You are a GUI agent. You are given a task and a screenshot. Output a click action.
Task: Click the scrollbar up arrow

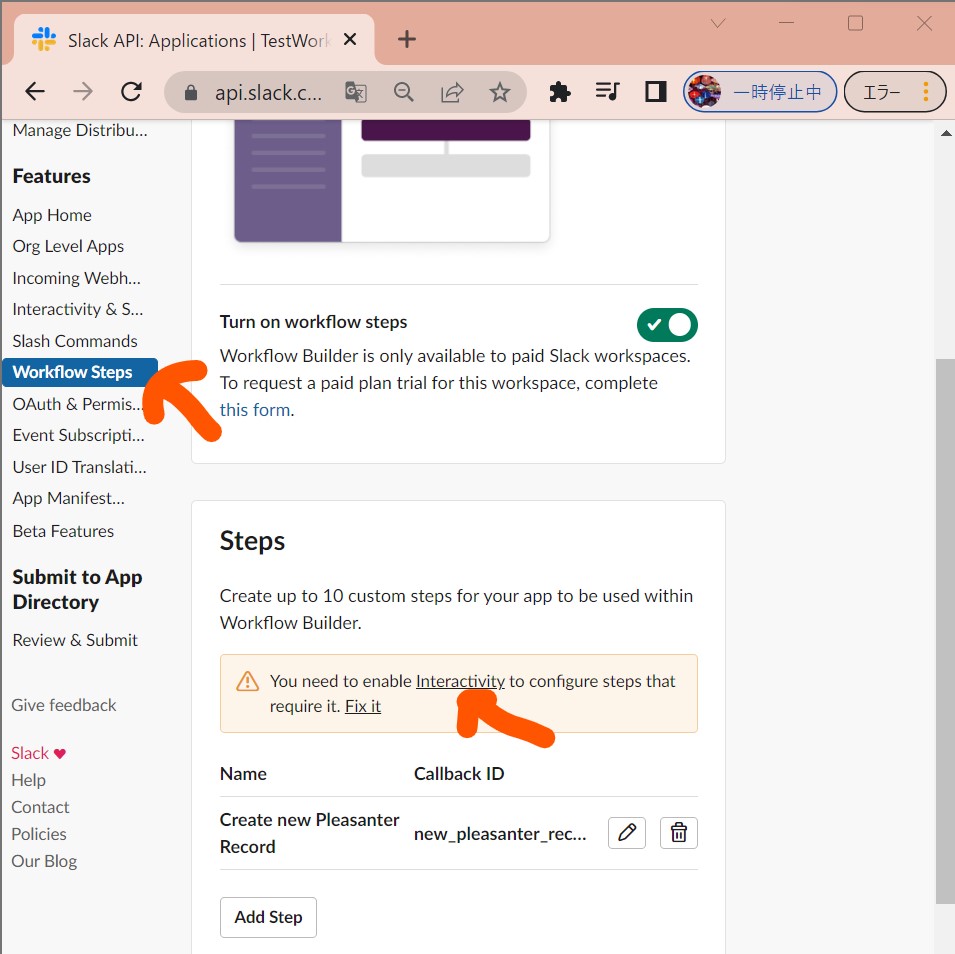[x=945, y=133]
